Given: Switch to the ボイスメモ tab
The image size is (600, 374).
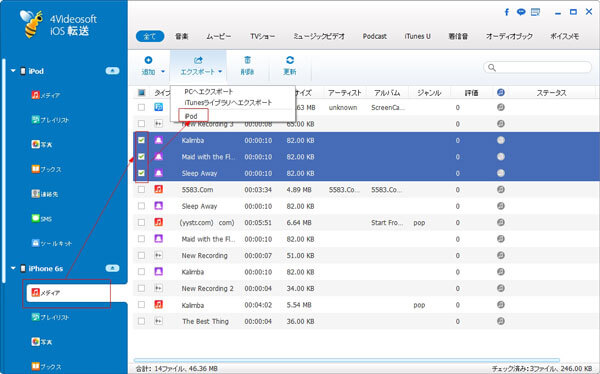Looking at the screenshot, I should [x=564, y=36].
